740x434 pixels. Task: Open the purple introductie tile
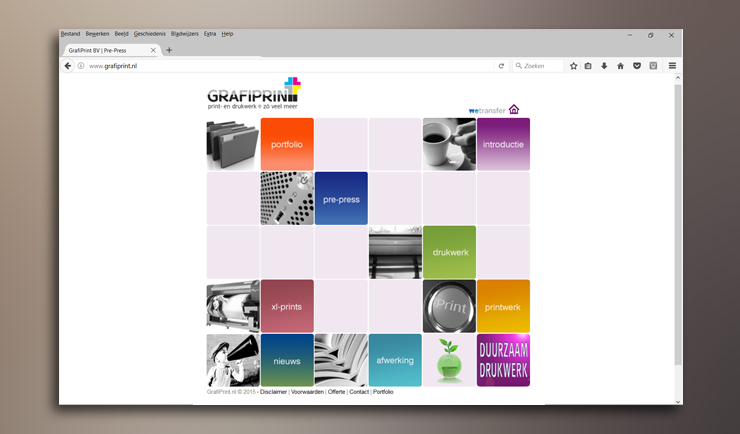(503, 144)
